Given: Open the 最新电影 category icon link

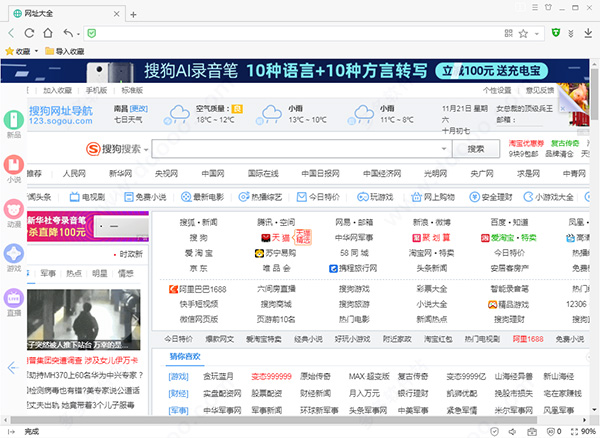Looking at the screenshot, I should [202, 197].
